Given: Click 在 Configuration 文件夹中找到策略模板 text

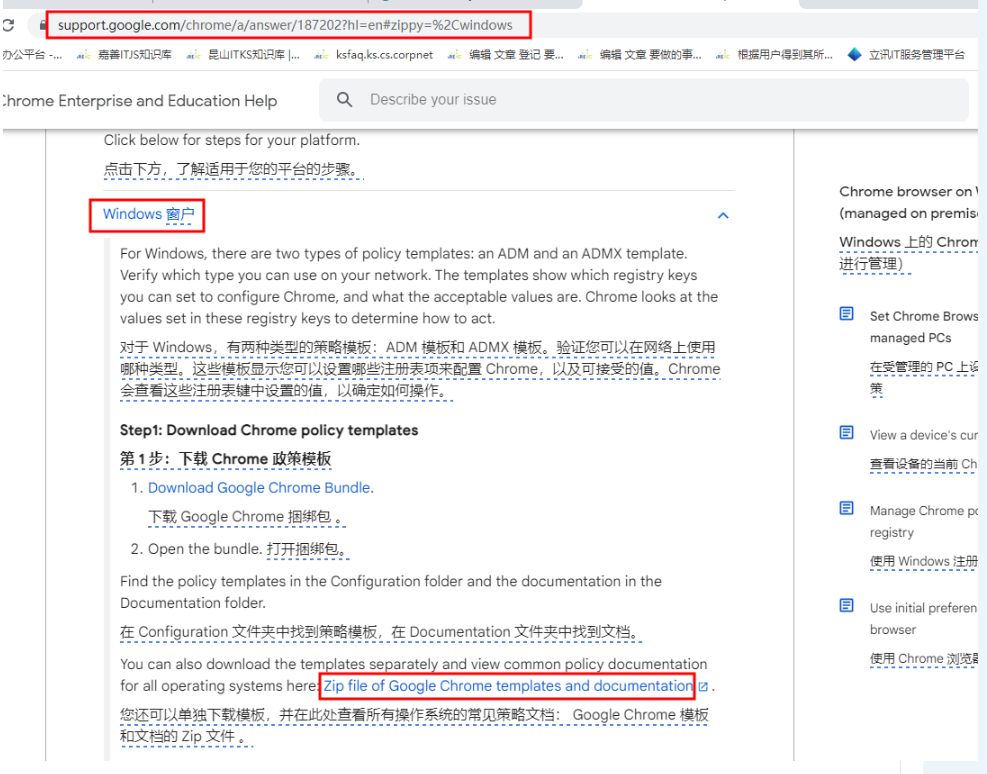Looking at the screenshot, I should point(380,632).
